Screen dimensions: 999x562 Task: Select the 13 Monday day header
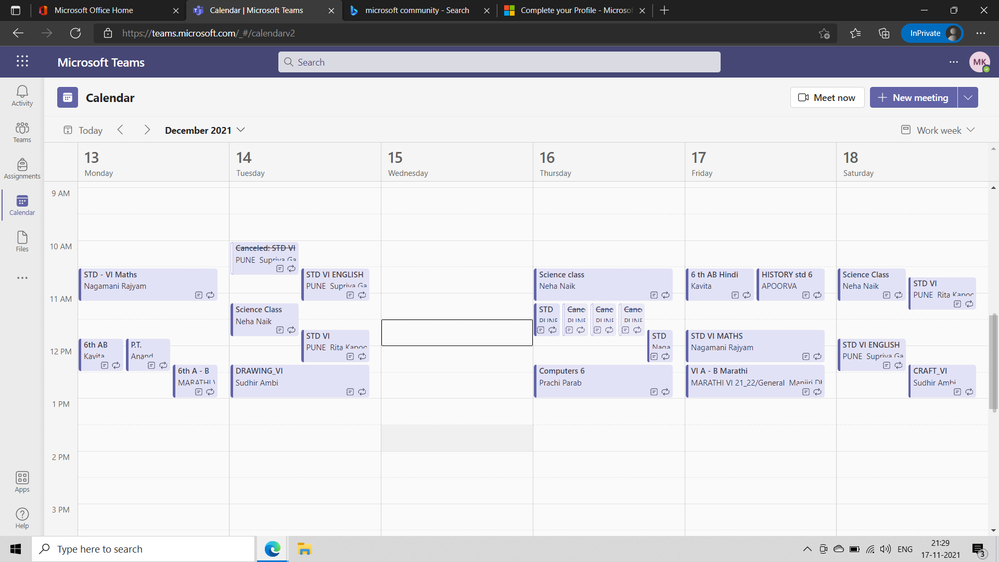pyautogui.click(x=153, y=163)
